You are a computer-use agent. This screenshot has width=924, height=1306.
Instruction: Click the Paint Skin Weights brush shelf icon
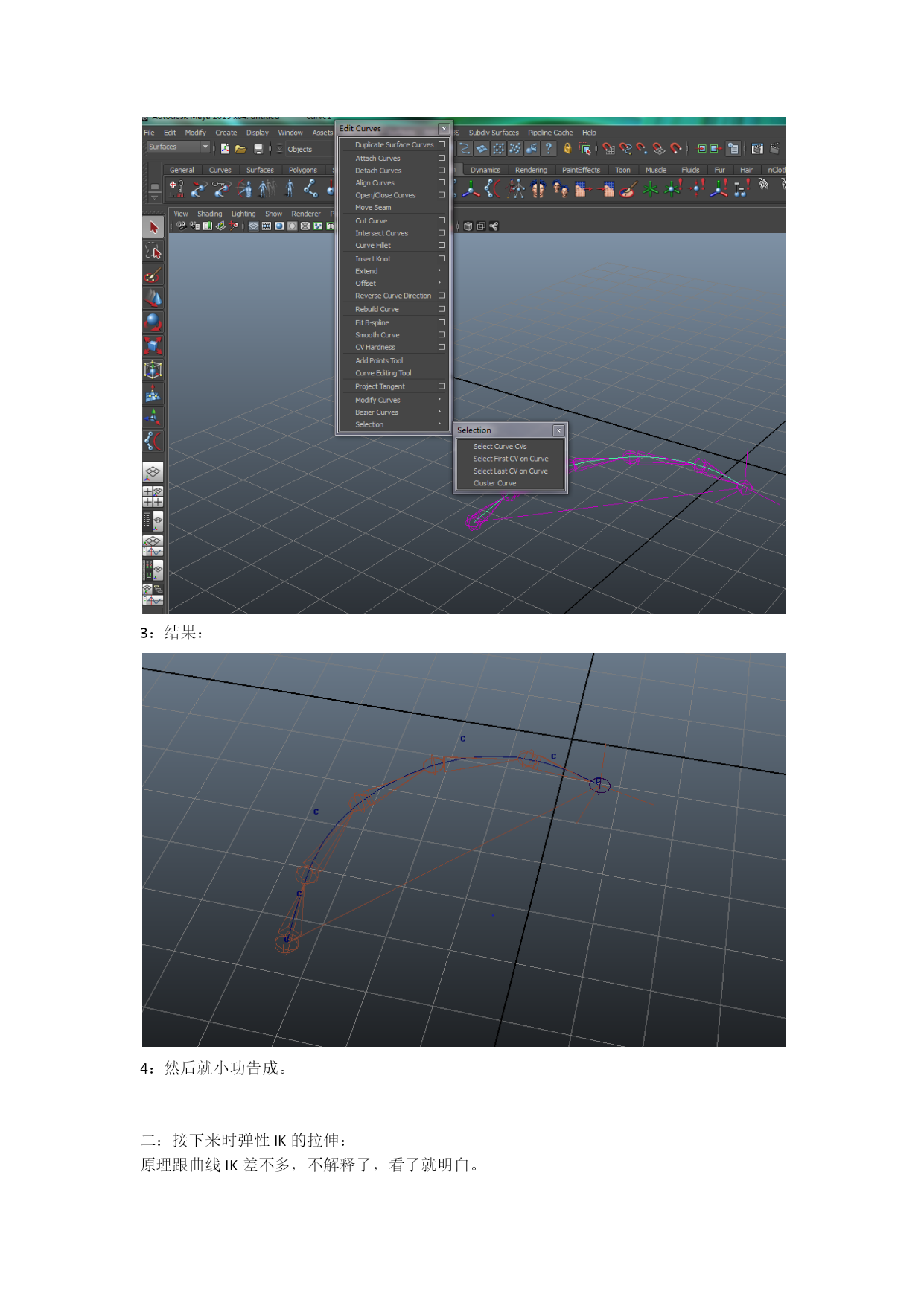pos(628,190)
